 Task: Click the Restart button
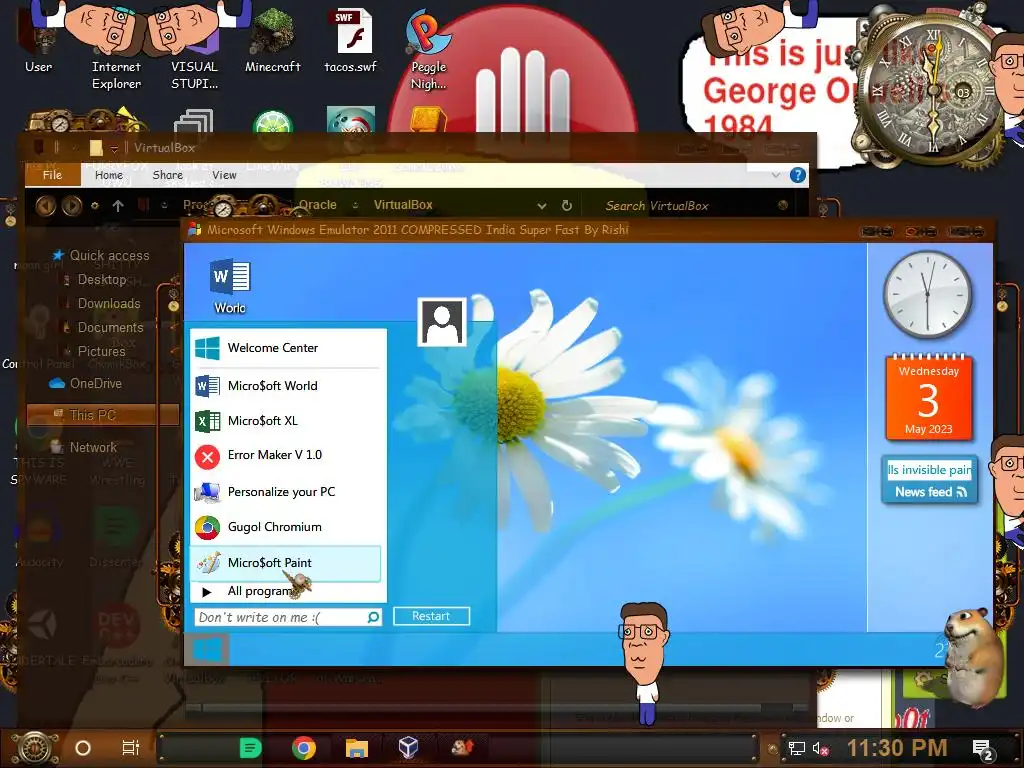point(431,616)
